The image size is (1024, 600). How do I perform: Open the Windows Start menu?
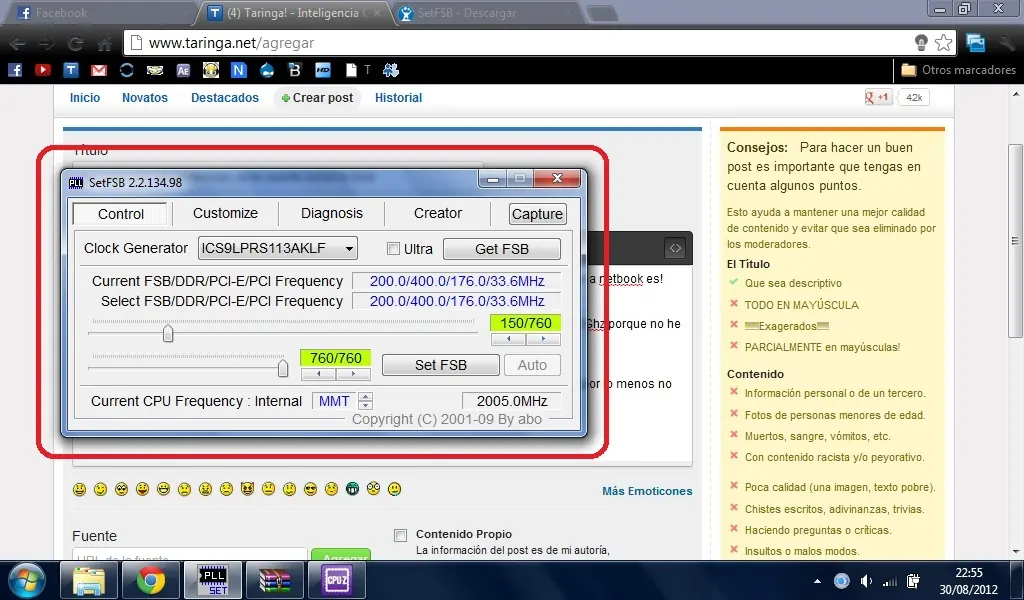27,580
